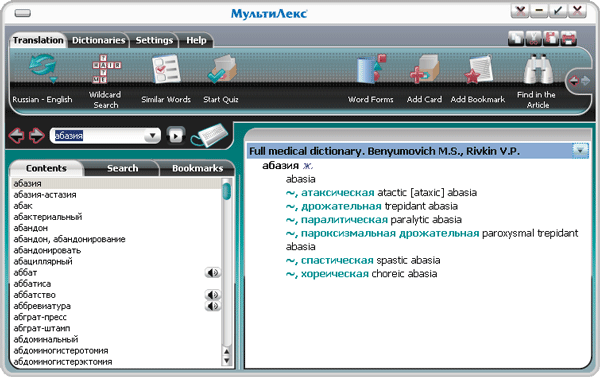Image resolution: width=600 pixels, height=377 pixels.
Task: Add Bookmark for the current article
Action: coord(478,70)
